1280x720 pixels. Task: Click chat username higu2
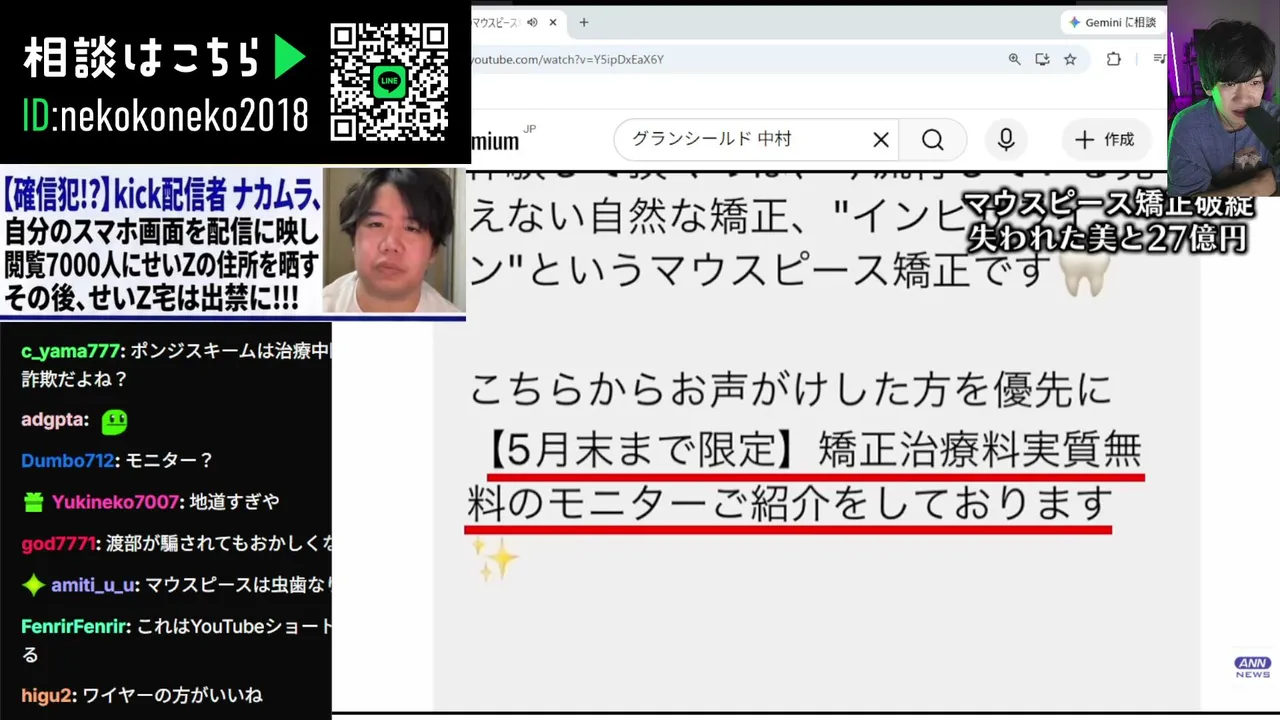tap(47, 695)
